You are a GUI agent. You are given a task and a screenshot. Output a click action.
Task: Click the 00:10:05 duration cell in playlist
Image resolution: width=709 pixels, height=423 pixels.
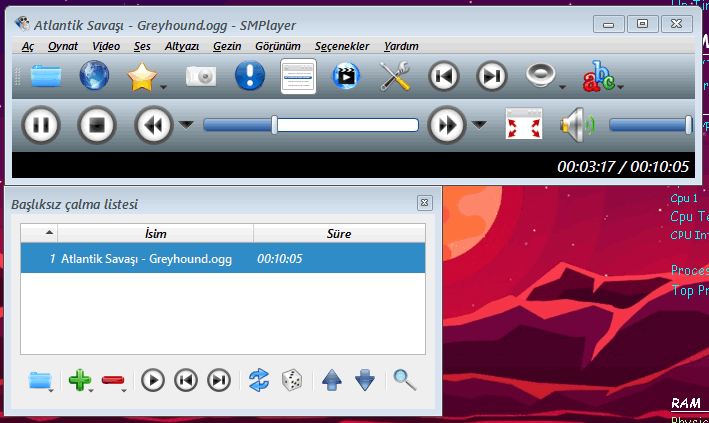click(279, 259)
